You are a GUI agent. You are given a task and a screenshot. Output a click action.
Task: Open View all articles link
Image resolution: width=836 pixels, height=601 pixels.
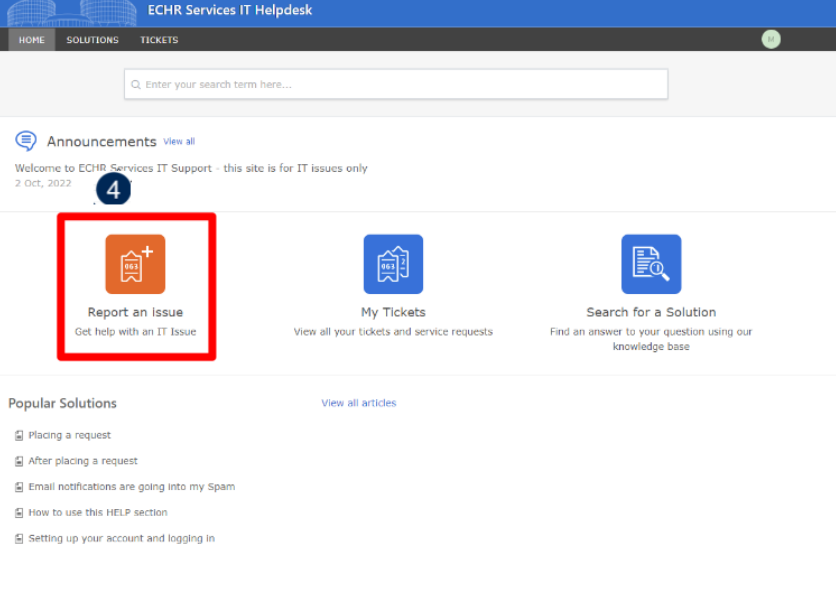click(x=359, y=403)
